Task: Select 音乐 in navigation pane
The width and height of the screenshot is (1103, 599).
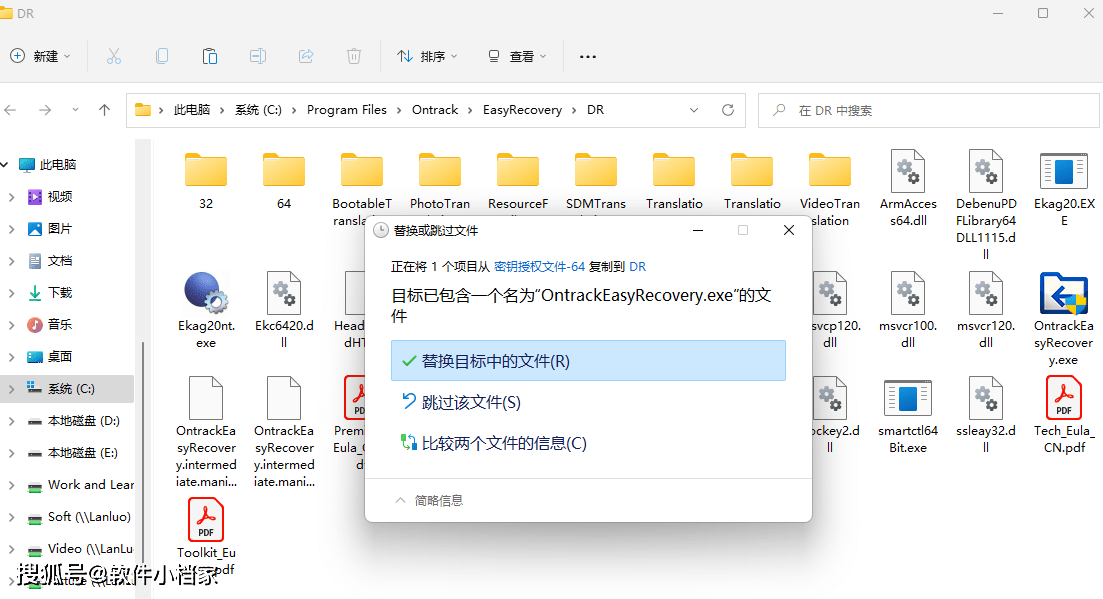Action: (x=60, y=325)
